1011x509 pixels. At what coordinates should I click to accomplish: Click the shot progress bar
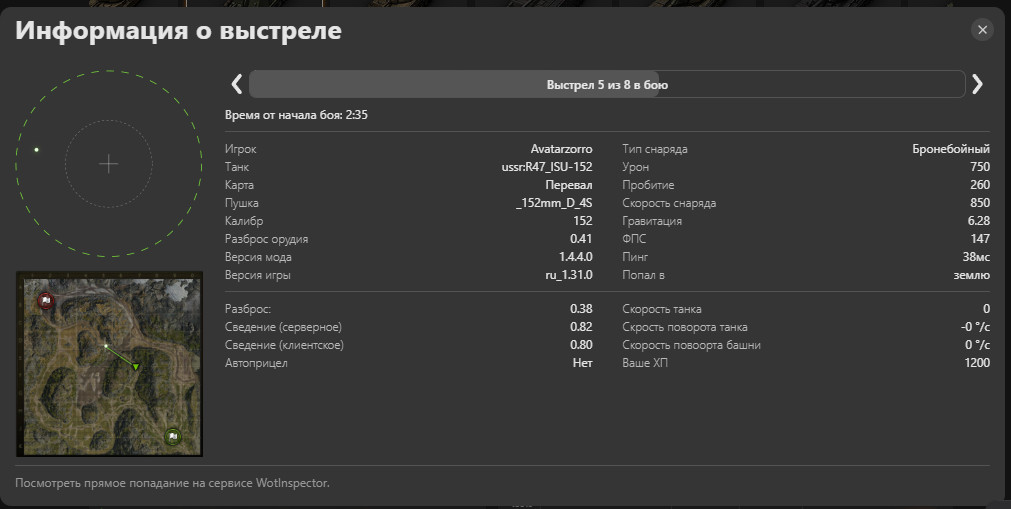(606, 85)
